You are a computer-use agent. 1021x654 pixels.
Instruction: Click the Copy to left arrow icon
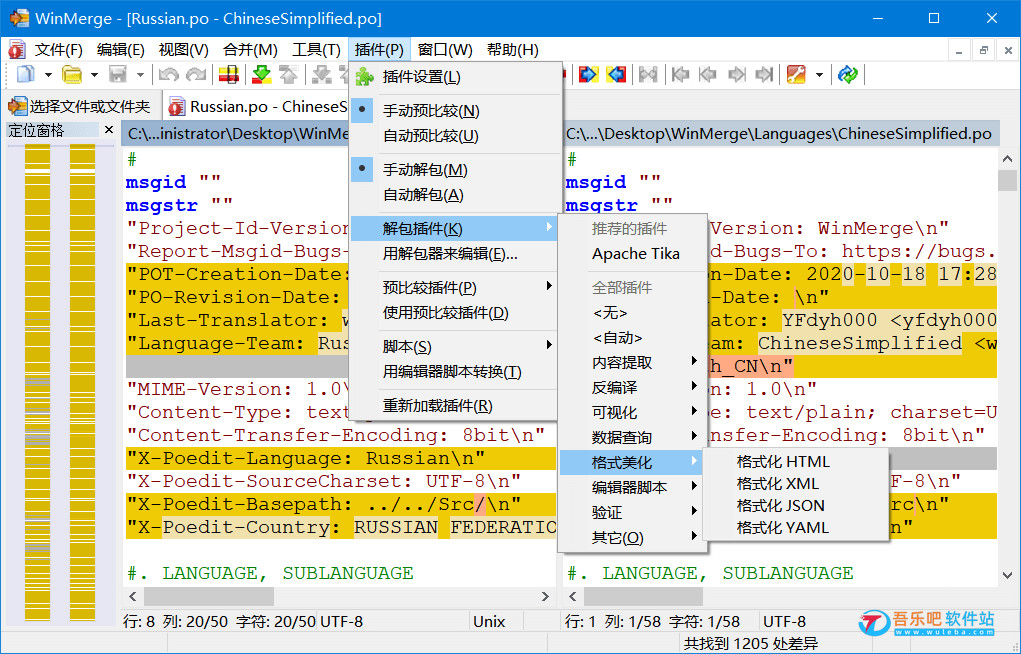click(x=616, y=74)
